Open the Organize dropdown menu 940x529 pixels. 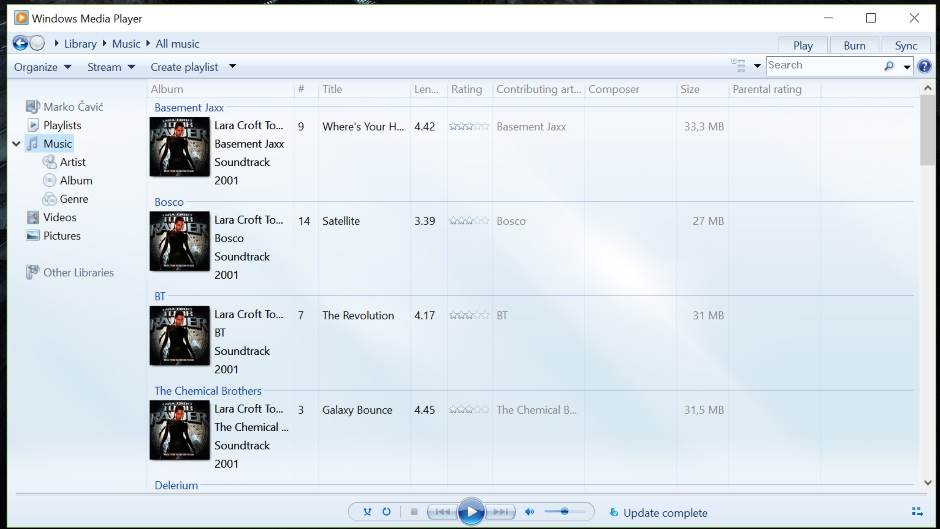pyautogui.click(x=42, y=67)
